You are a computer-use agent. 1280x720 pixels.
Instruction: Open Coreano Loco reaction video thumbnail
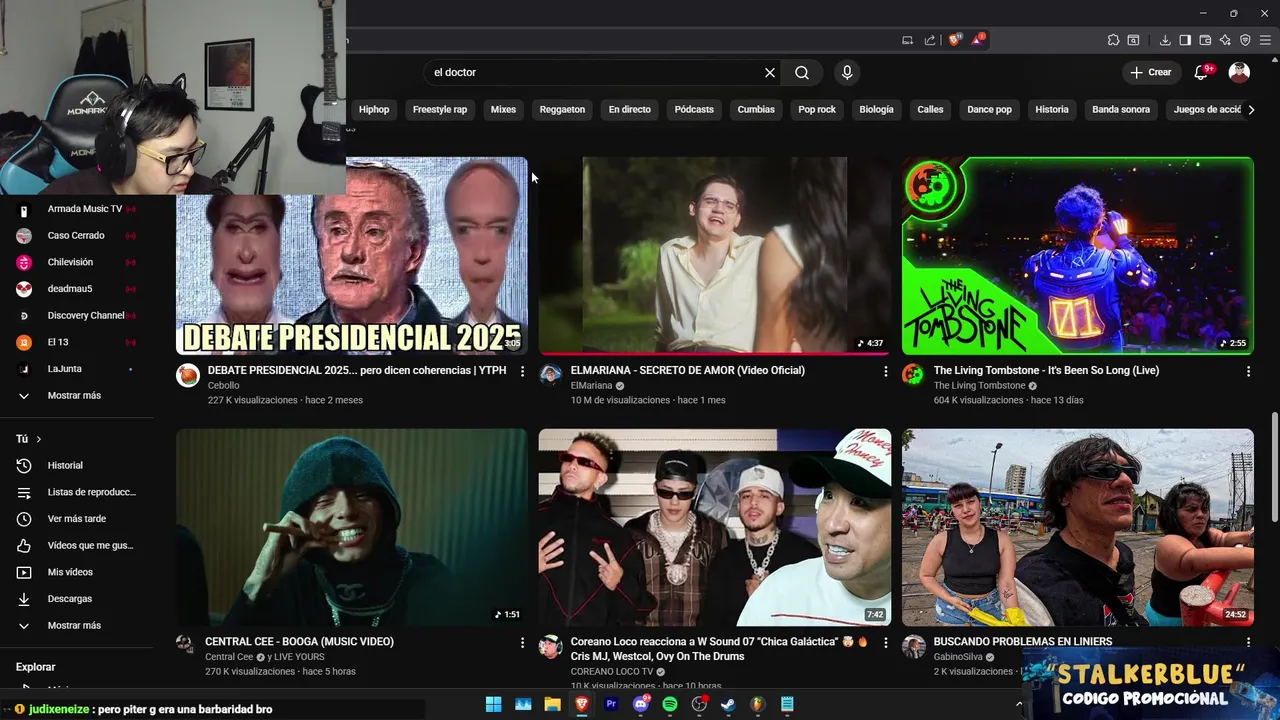[715, 528]
